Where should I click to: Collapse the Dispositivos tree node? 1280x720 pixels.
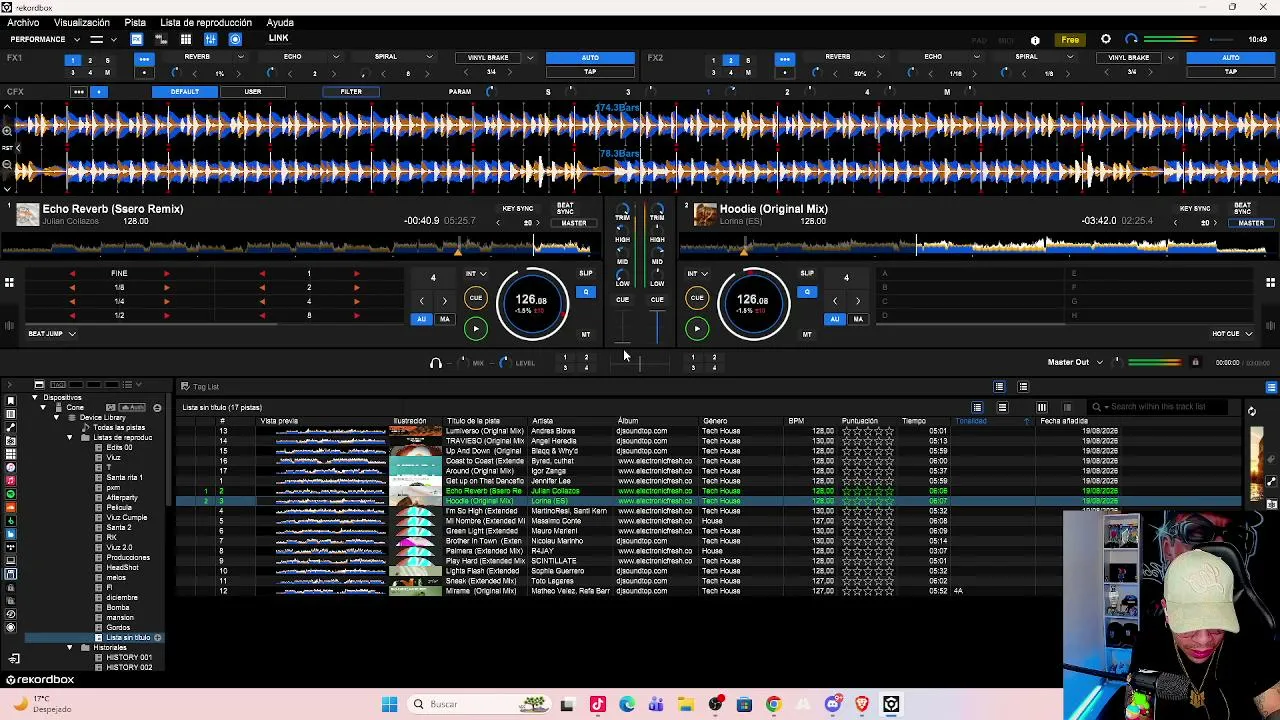pyautogui.click(x=35, y=398)
